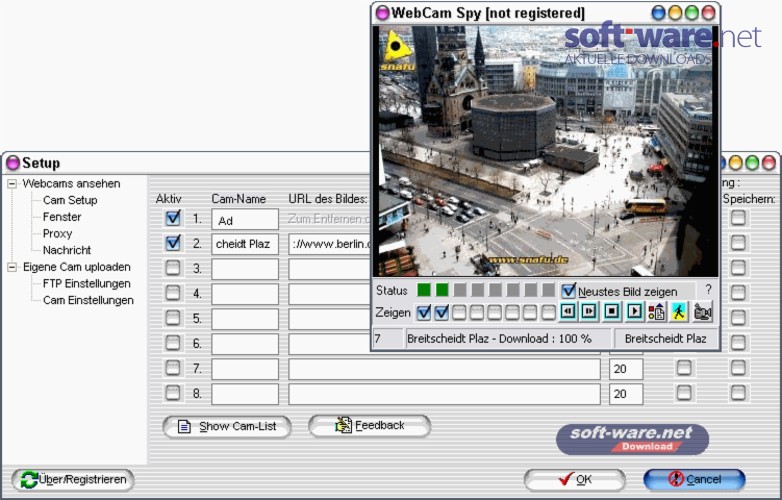
Task: Enable Aktiv for cam row 6
Action: 173,342
